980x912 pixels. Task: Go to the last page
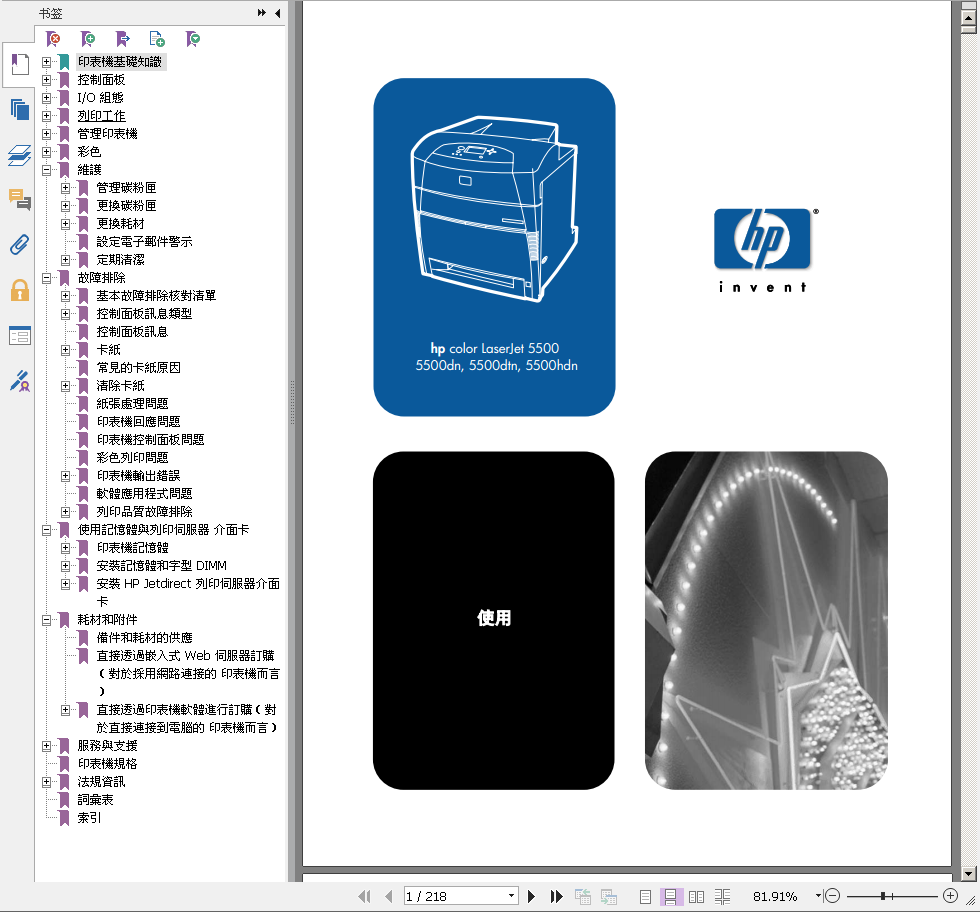pos(556,896)
